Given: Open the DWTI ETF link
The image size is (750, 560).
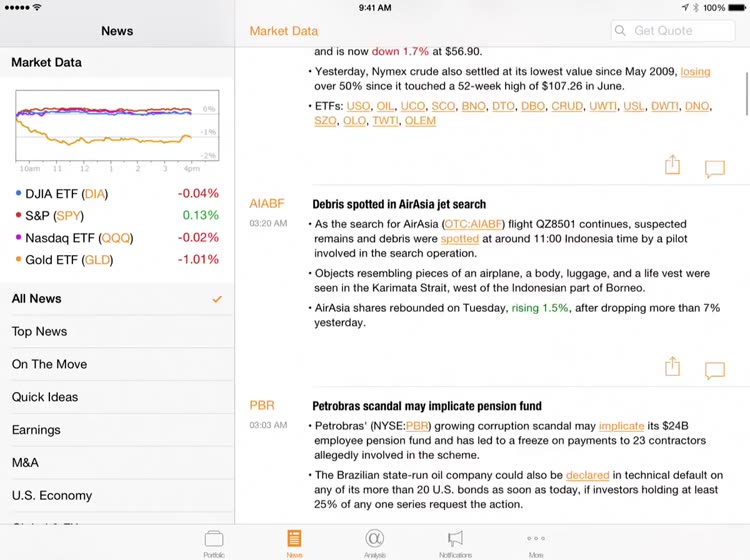Looking at the screenshot, I should (x=664, y=106).
